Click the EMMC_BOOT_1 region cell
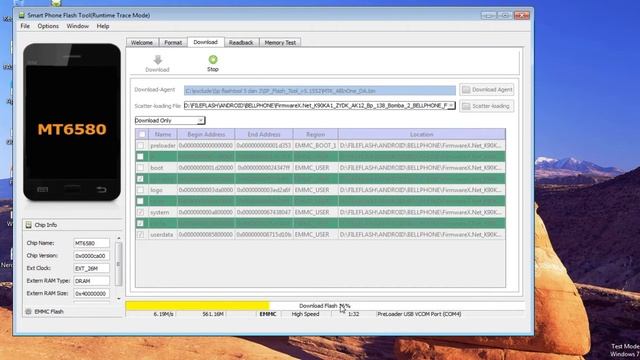The height and width of the screenshot is (360, 640). coord(316,145)
